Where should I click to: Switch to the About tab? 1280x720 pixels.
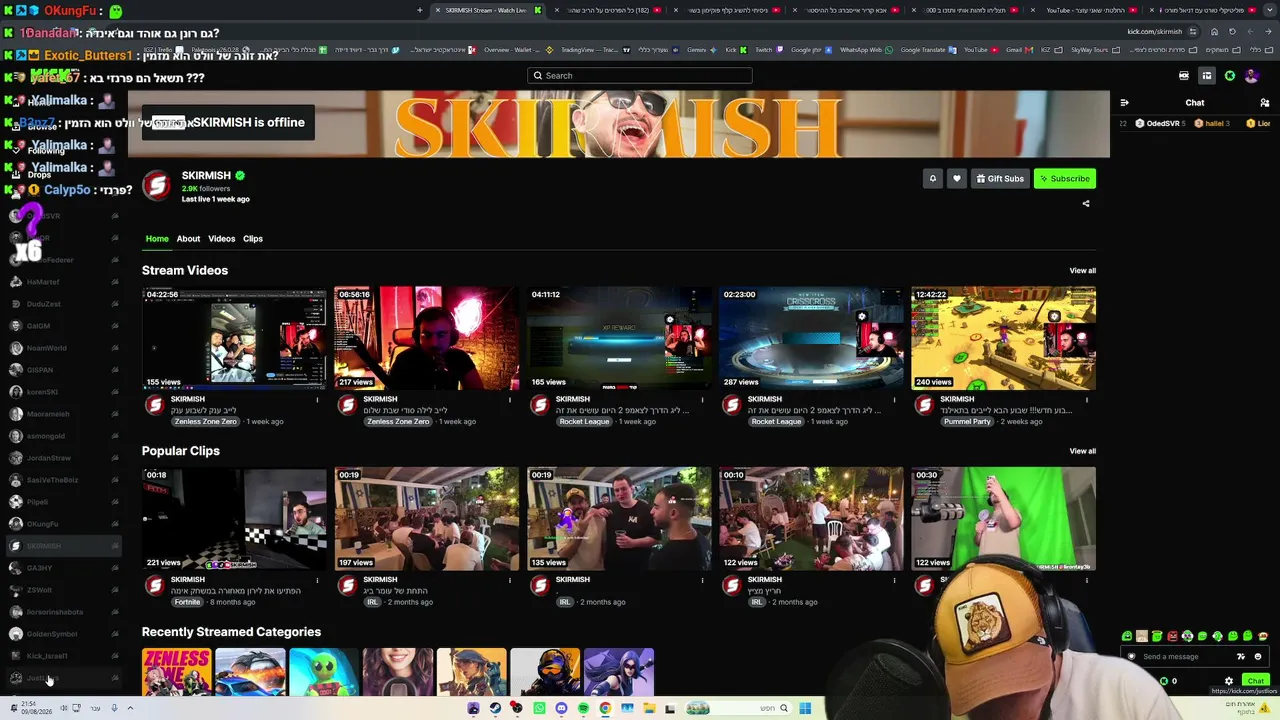(x=188, y=239)
